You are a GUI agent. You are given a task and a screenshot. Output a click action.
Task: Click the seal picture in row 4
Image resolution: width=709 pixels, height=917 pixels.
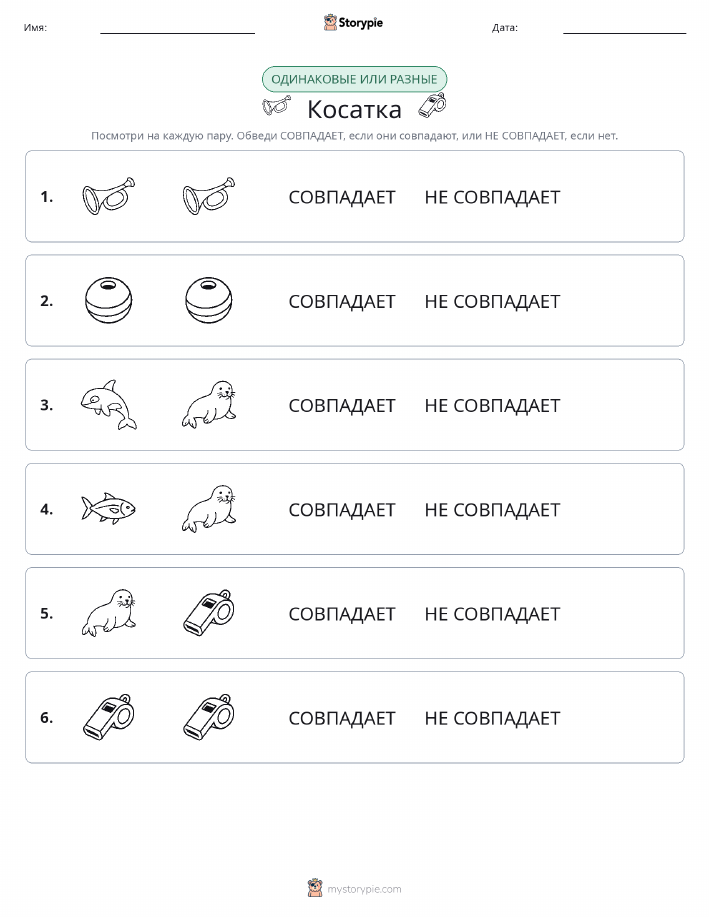click(209, 508)
